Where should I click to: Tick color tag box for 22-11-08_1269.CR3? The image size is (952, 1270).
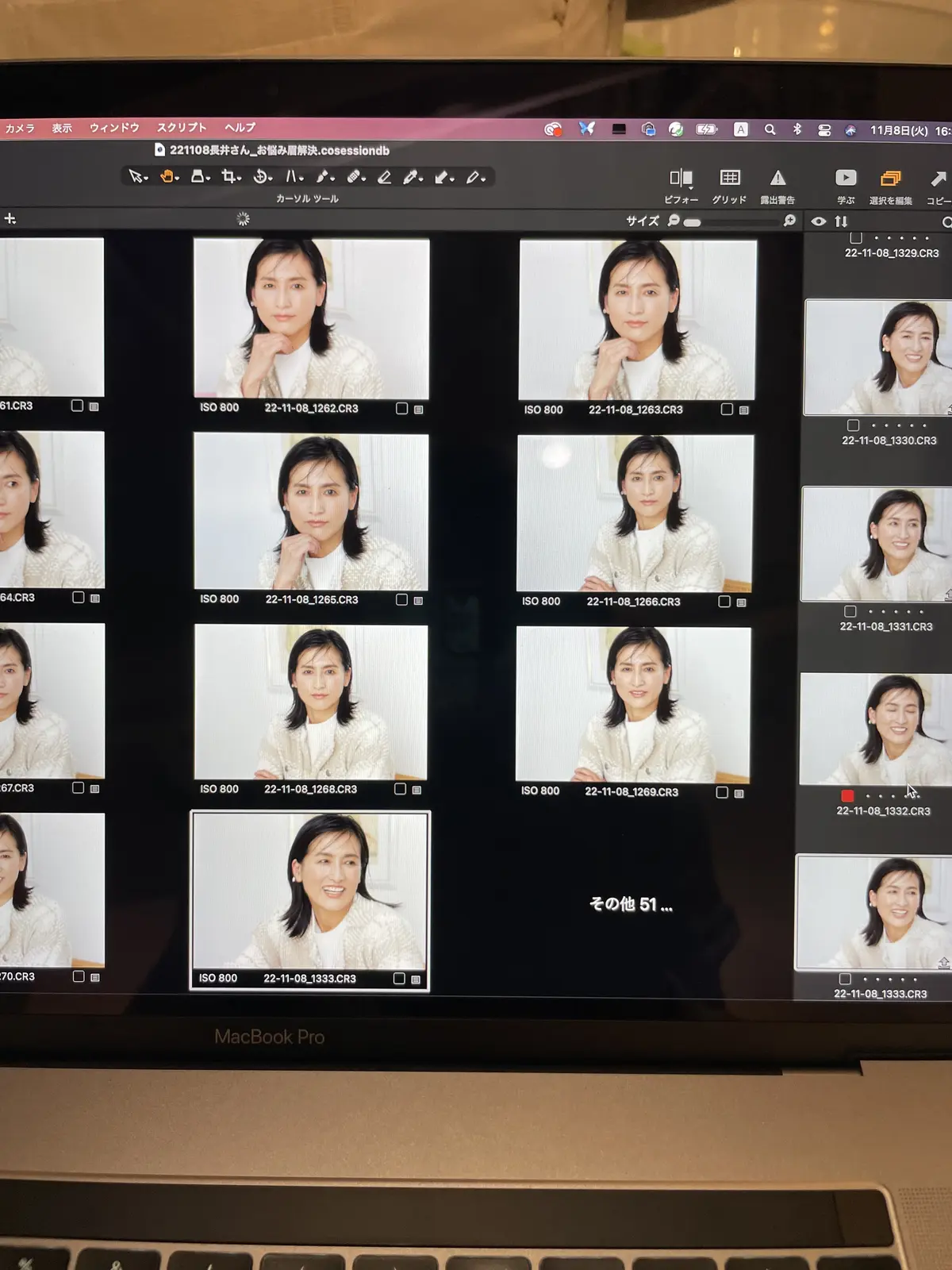pyautogui.click(x=722, y=791)
